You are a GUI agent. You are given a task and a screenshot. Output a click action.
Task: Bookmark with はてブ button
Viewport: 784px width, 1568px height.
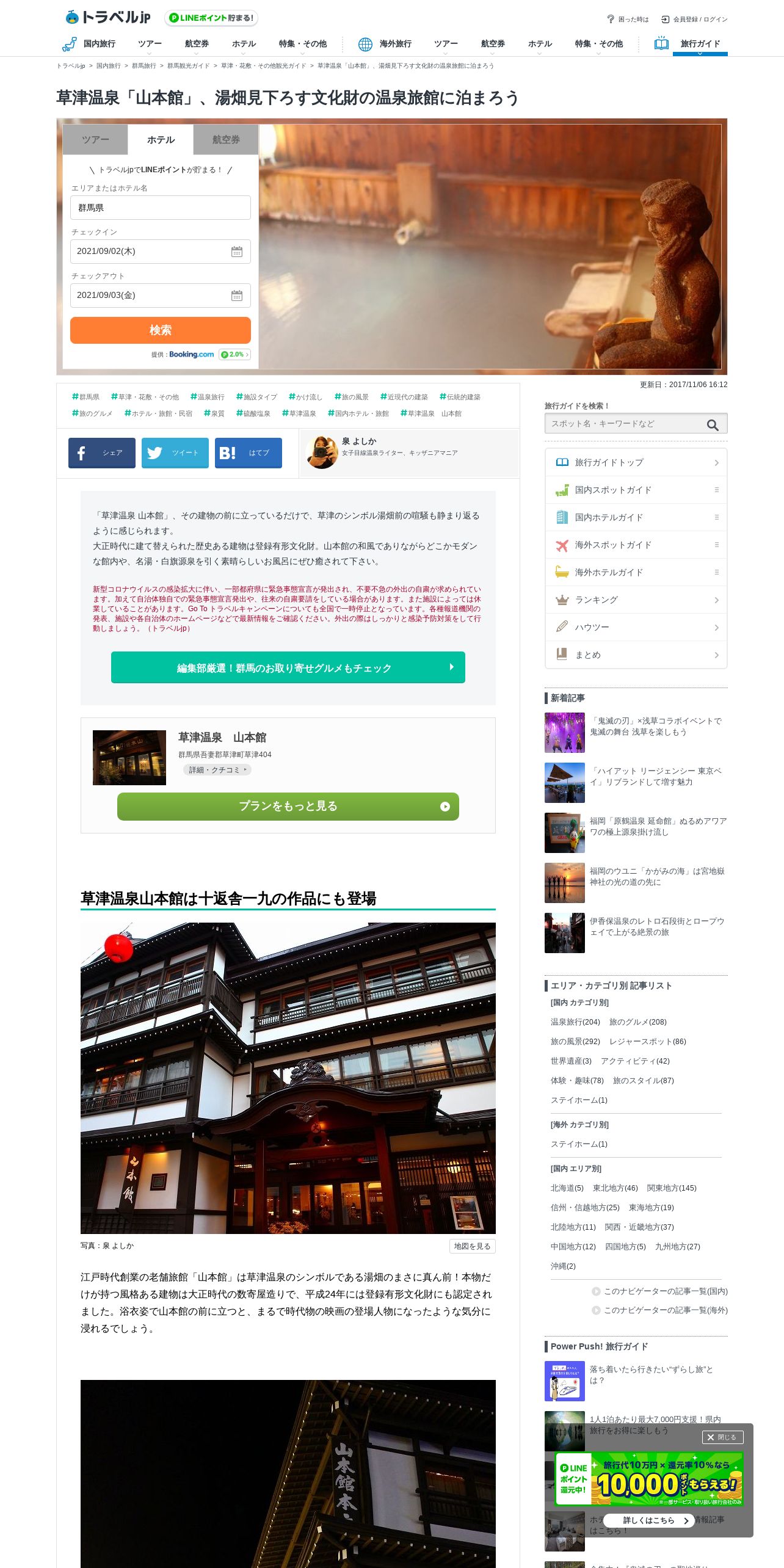pos(249,453)
